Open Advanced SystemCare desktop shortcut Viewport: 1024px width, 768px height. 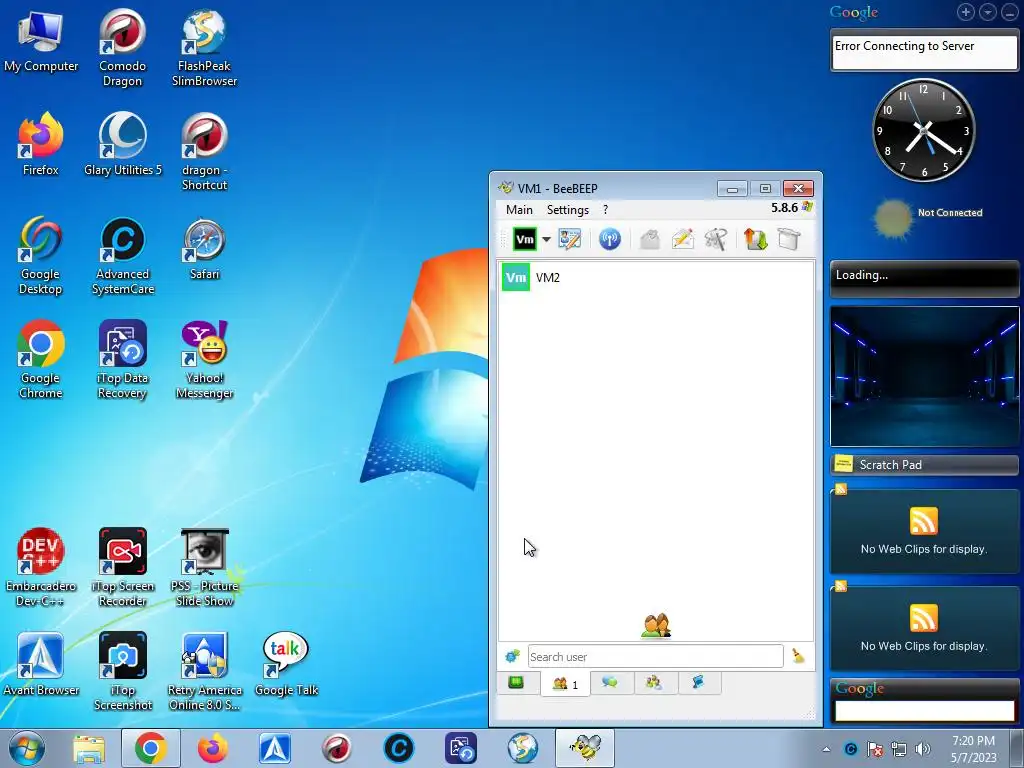(x=122, y=255)
